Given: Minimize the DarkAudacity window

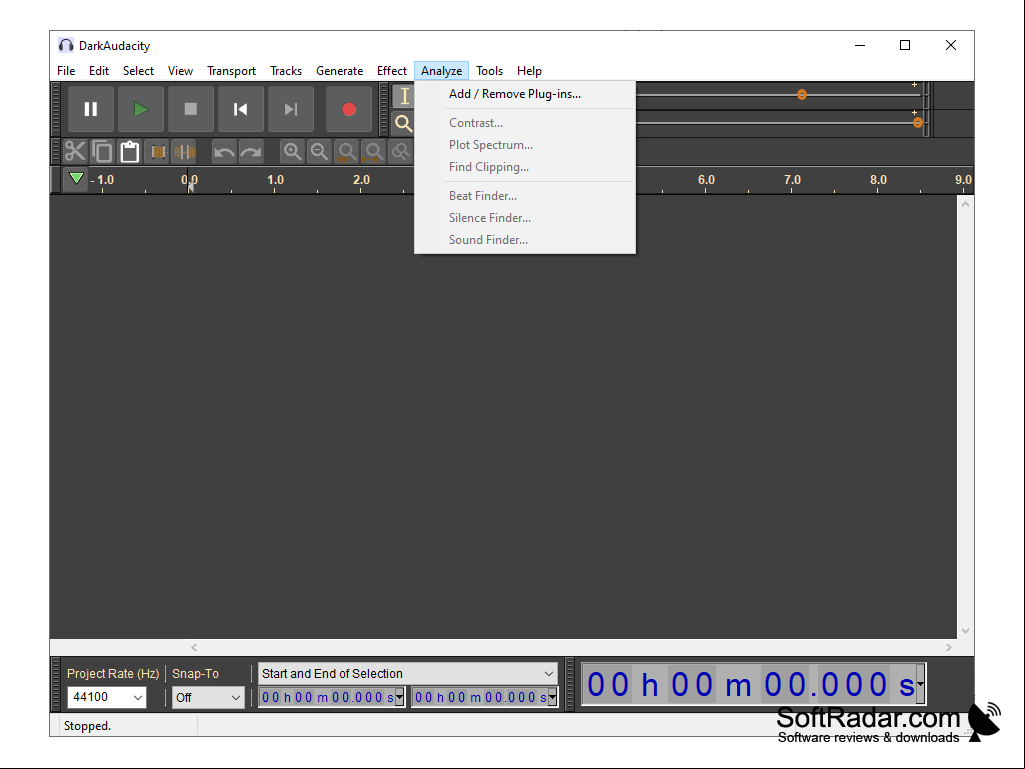Looking at the screenshot, I should pyautogui.click(x=860, y=45).
